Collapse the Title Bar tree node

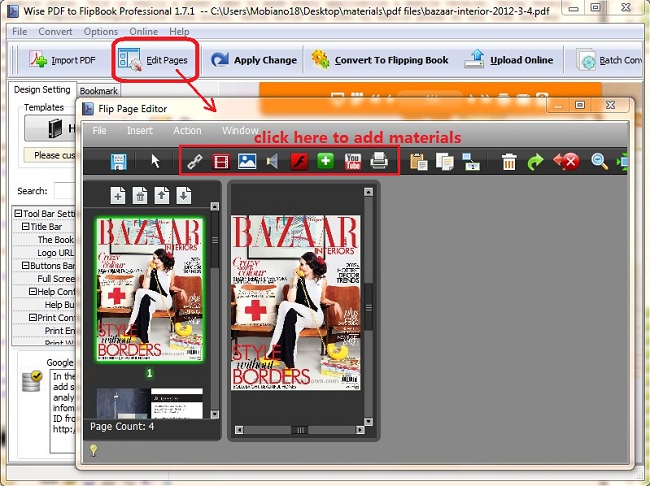pos(26,227)
